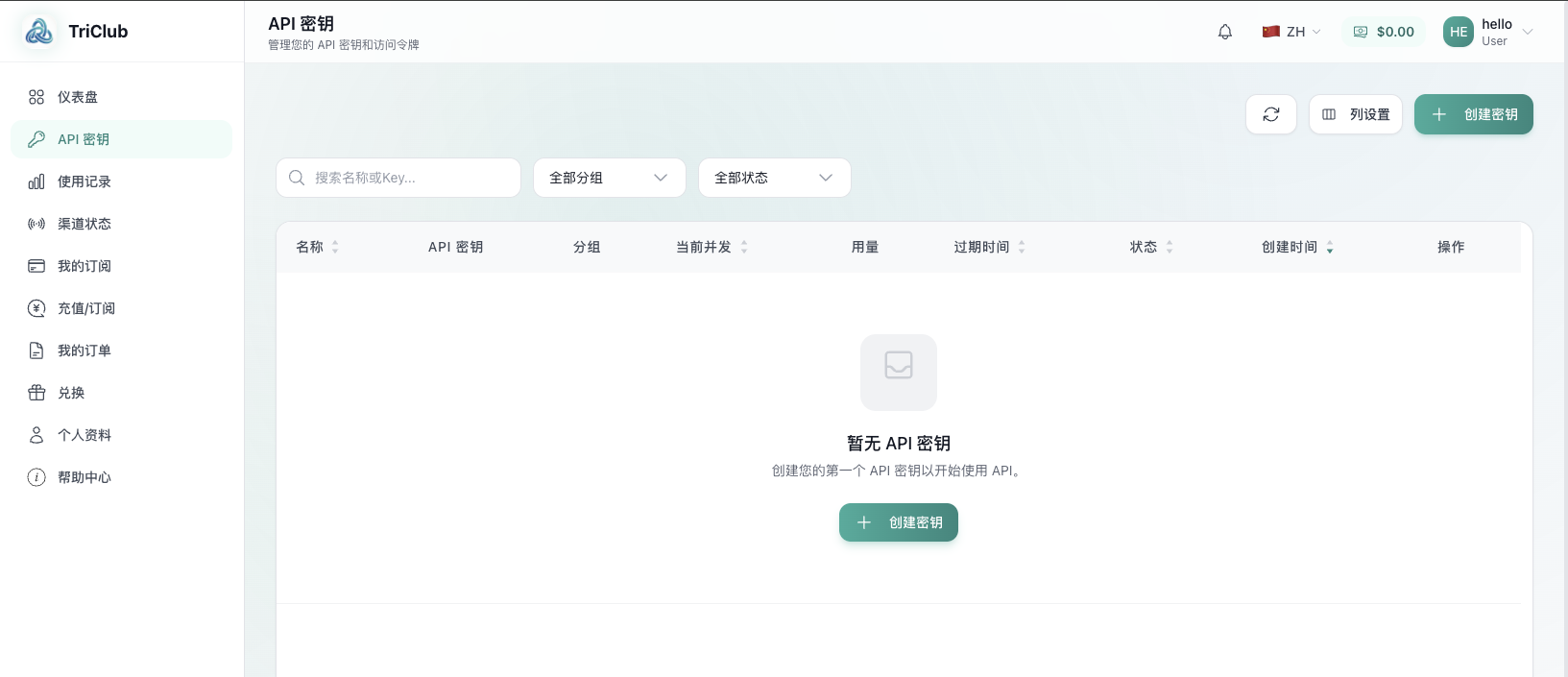Image resolution: width=1568 pixels, height=677 pixels.
Task: Open 个人资料 page
Action: pyautogui.click(x=122, y=435)
